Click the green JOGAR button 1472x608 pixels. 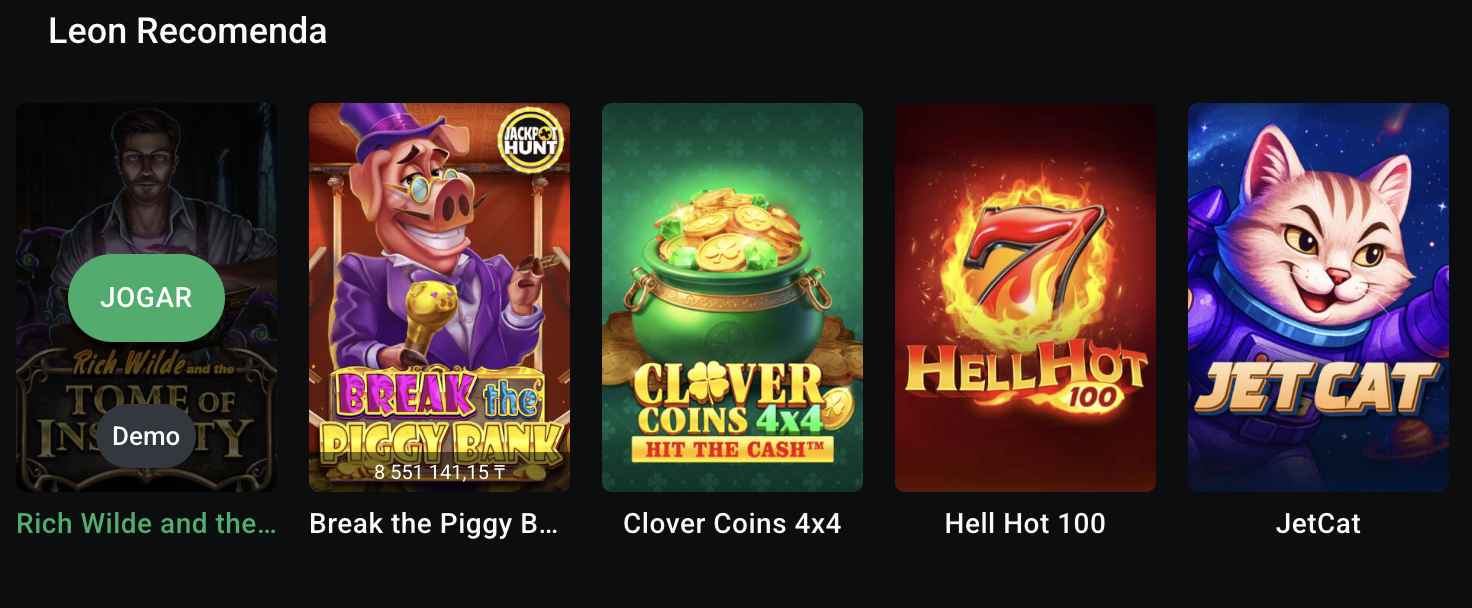146,298
